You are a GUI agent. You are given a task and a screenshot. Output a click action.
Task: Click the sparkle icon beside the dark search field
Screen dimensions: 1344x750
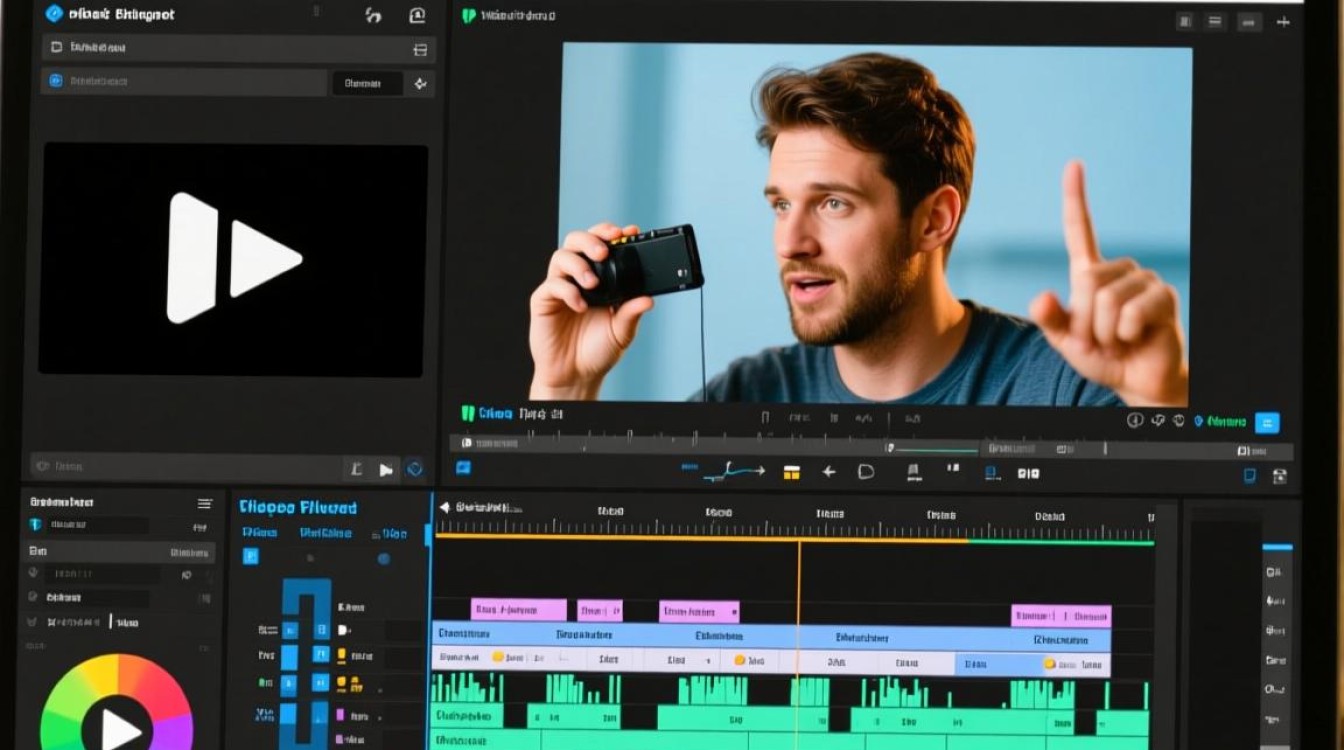click(x=421, y=83)
